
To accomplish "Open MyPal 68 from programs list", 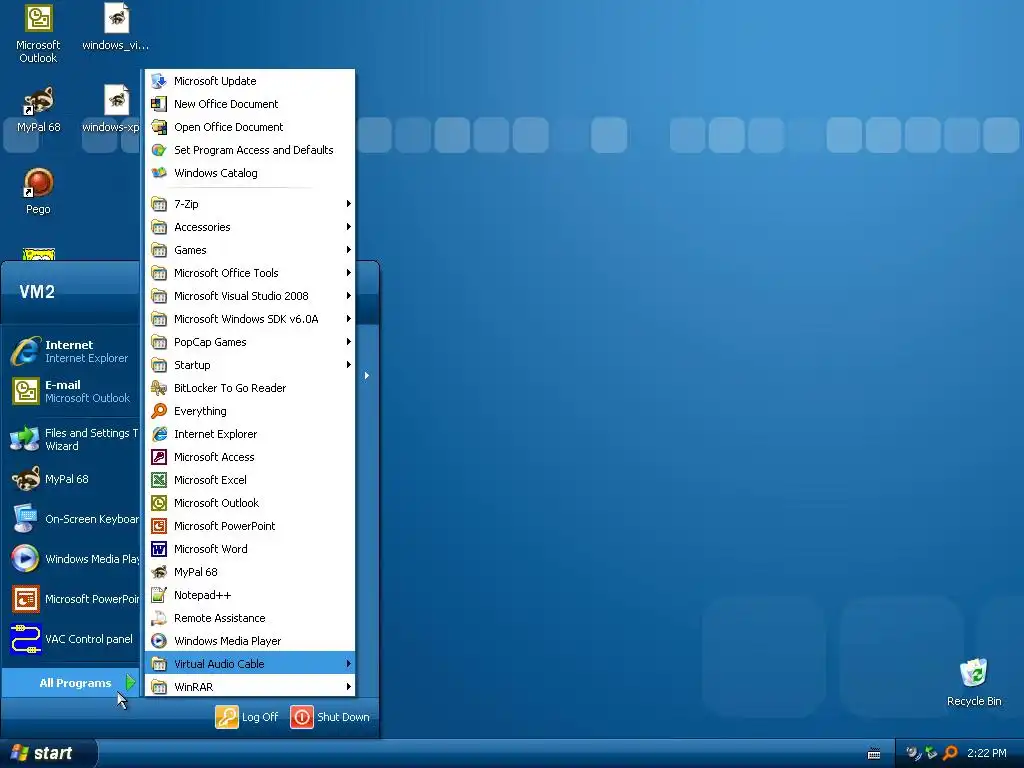I will point(249,572).
